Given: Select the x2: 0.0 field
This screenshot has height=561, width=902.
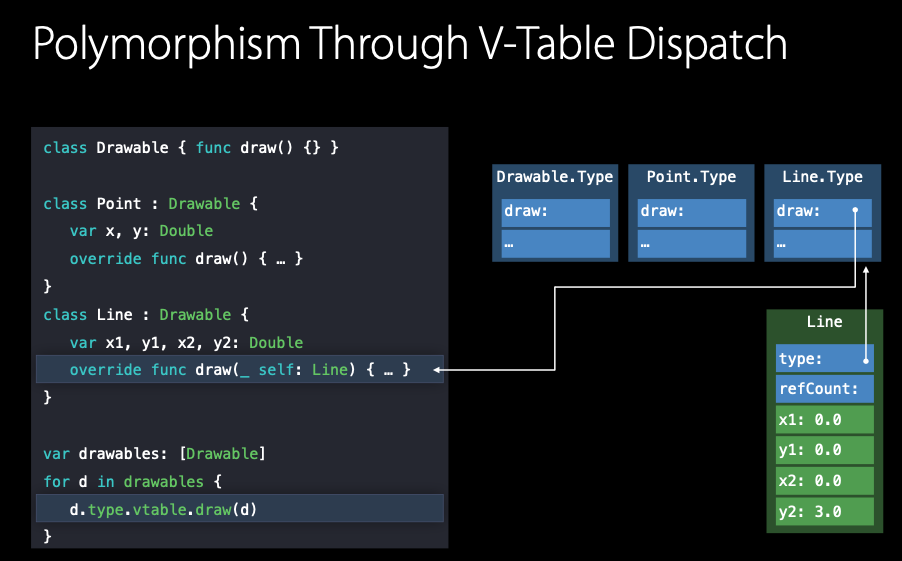Looking at the screenshot, I should 824,481.
